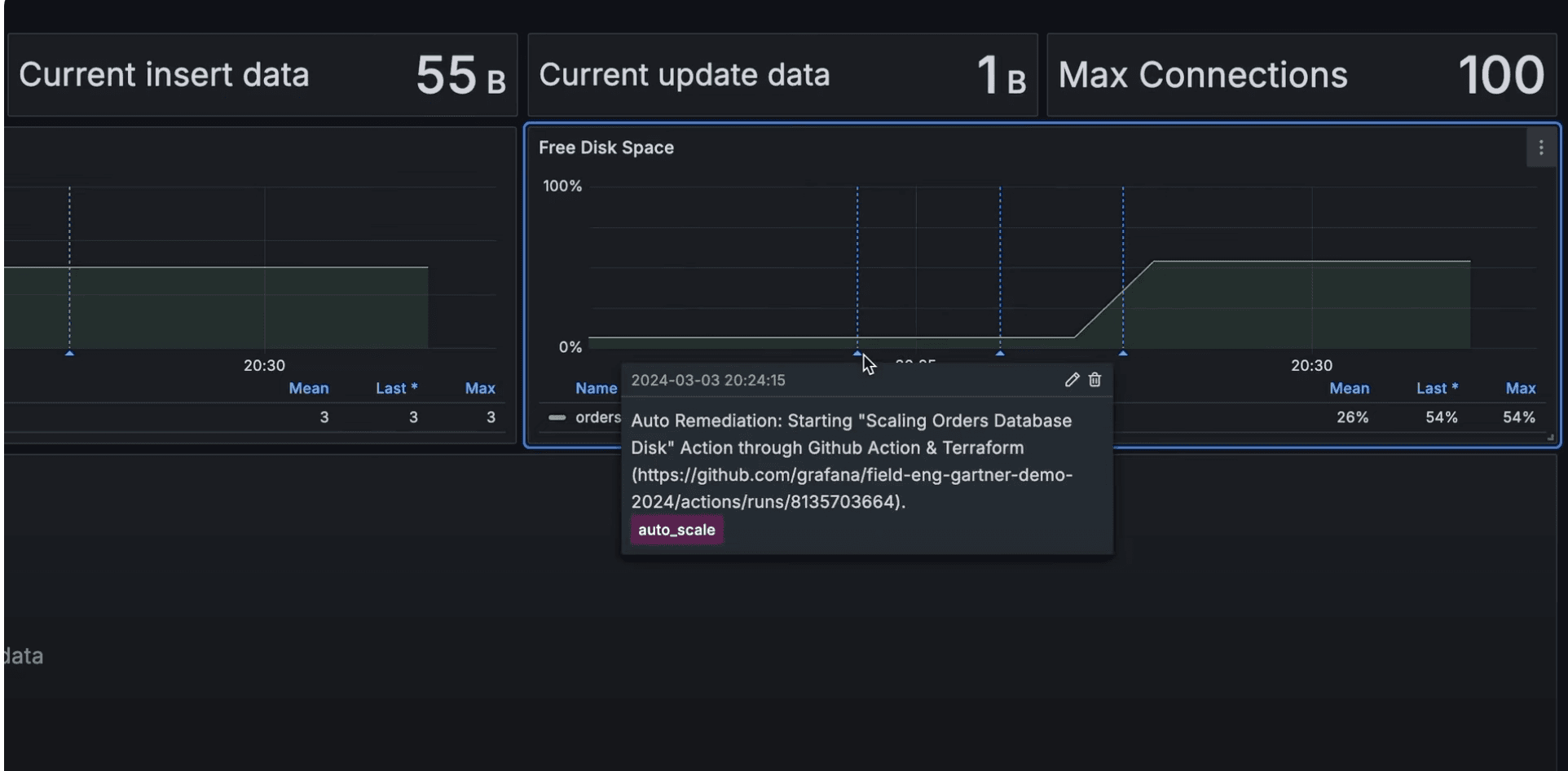Edit the annotation using the pencil icon

coord(1072,380)
